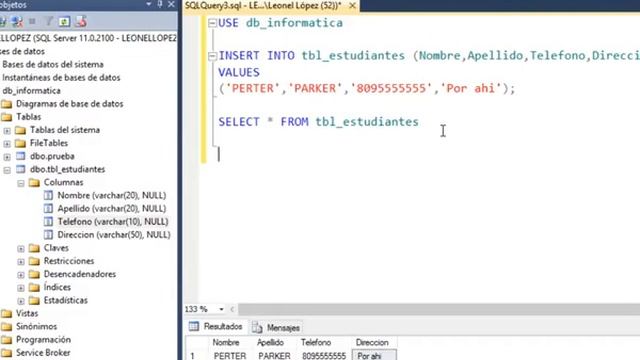
Task: Click the Tablas folder icon
Action: (7, 117)
